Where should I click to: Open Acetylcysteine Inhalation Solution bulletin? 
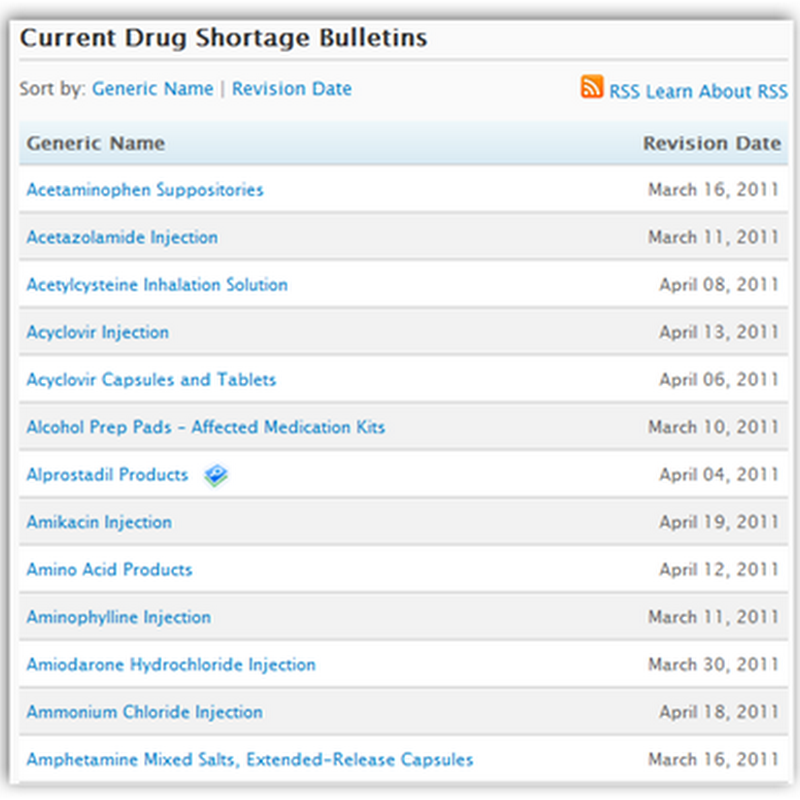(157, 285)
